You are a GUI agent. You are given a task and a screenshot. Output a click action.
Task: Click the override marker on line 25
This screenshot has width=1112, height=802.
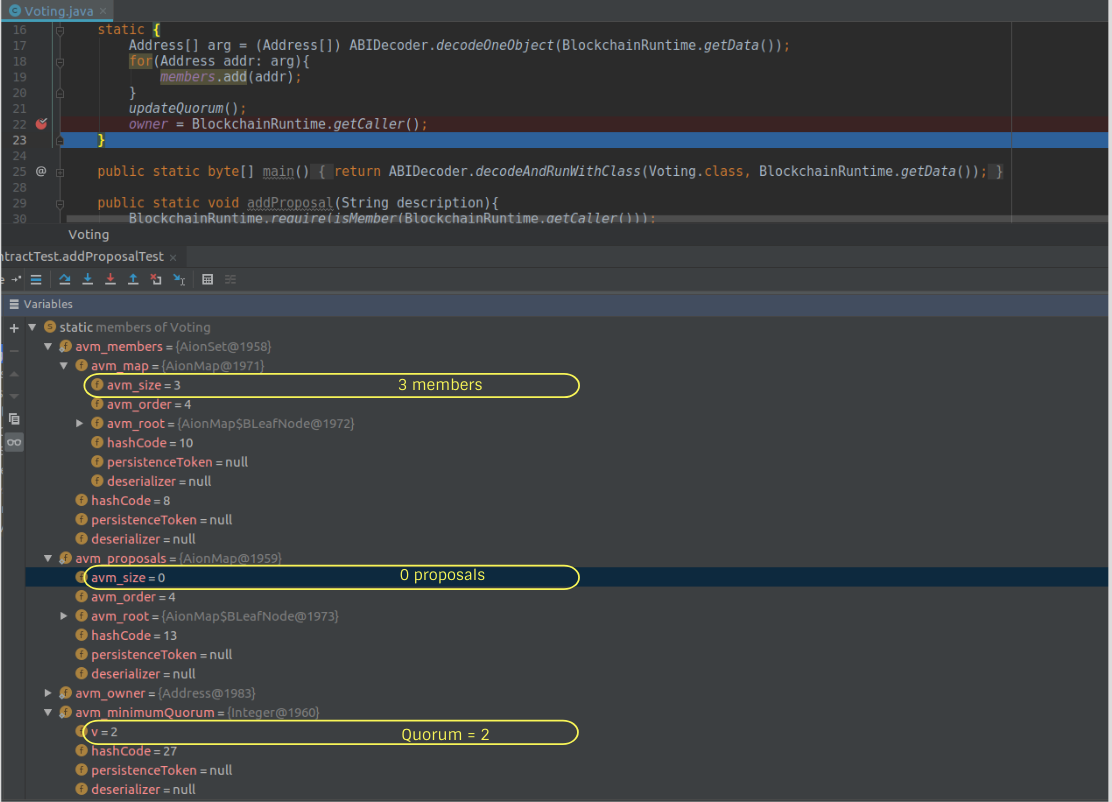pos(41,172)
